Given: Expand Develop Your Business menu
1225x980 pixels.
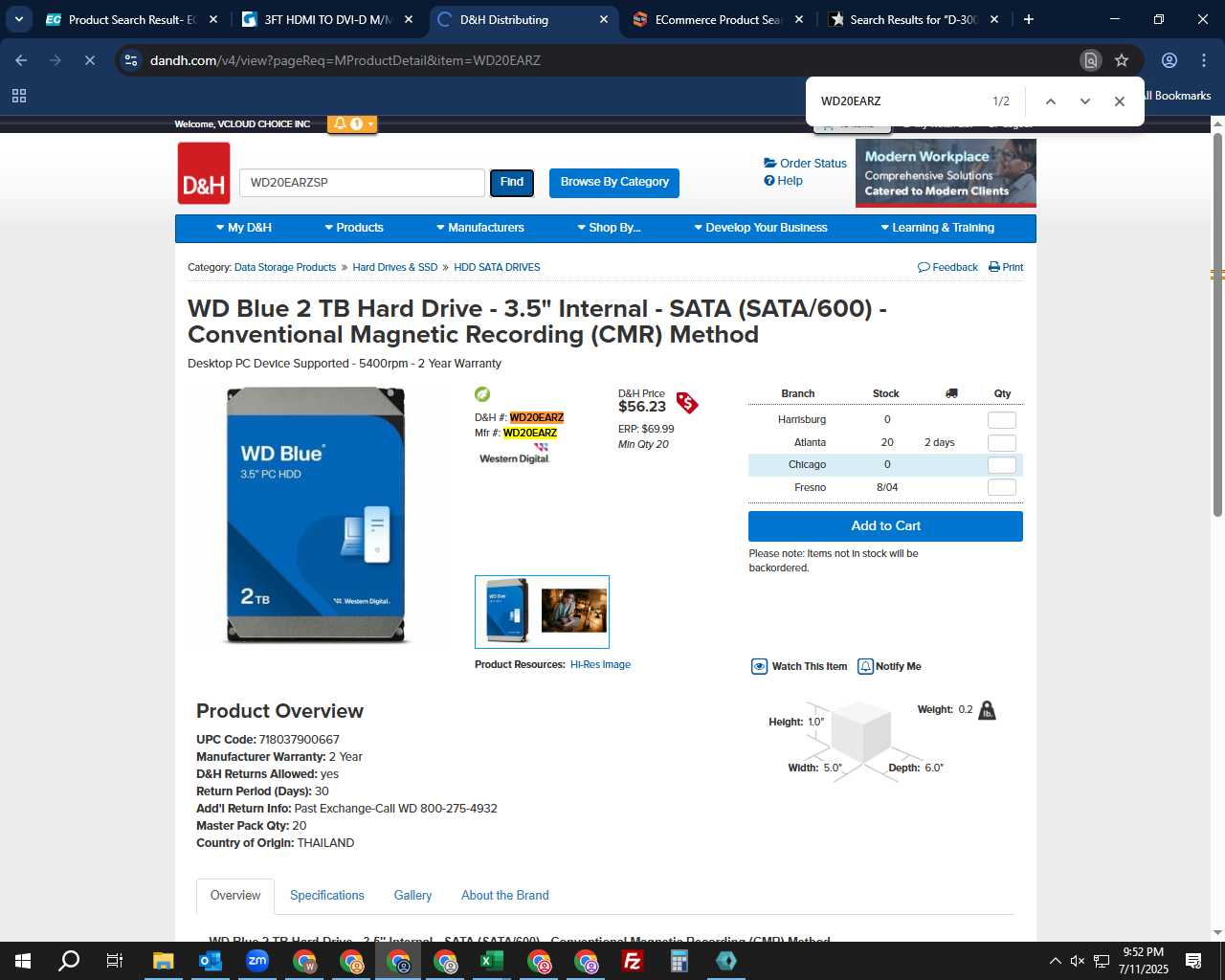Looking at the screenshot, I should click(761, 228).
